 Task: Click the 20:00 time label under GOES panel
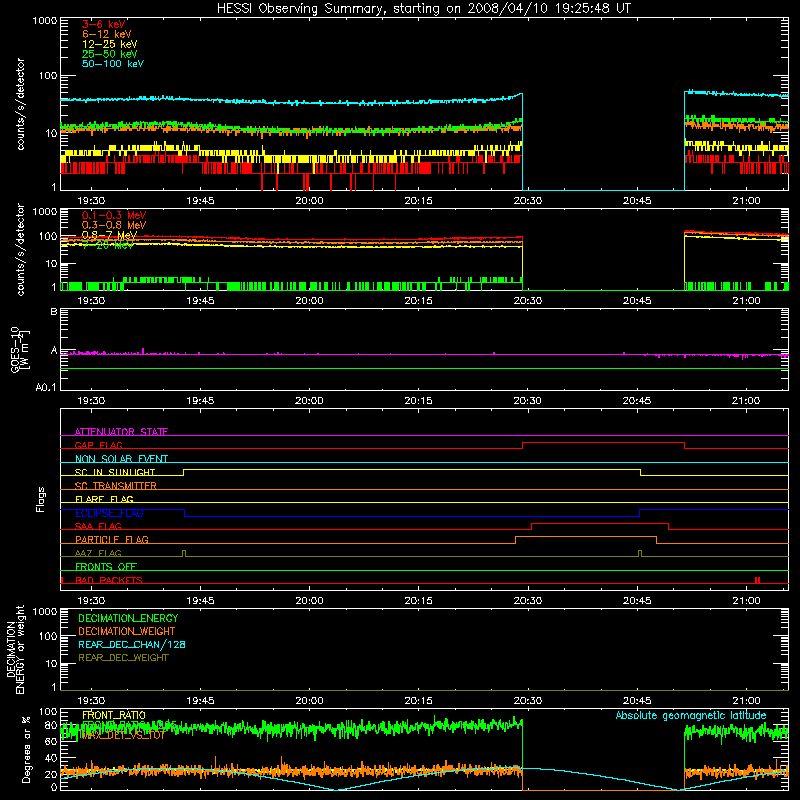point(309,401)
